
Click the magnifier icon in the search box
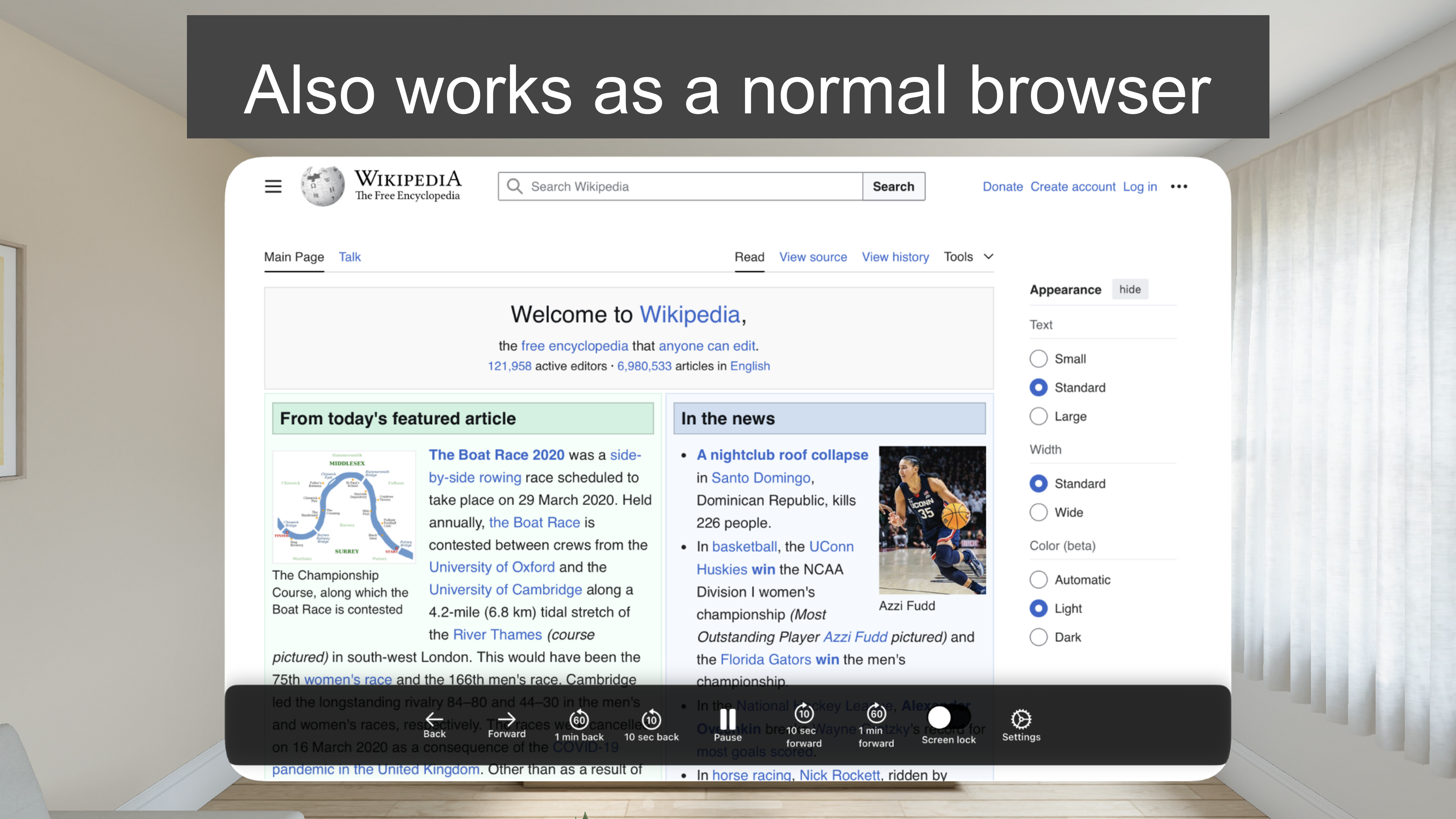(x=515, y=187)
